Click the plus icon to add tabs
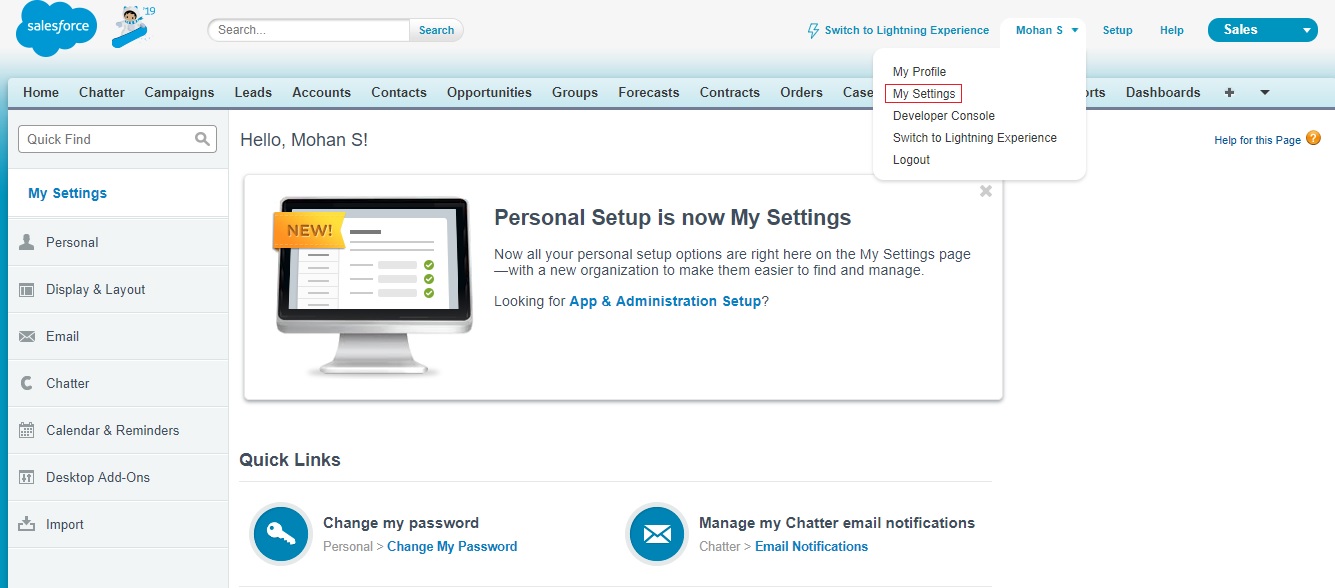Viewport: 1335px width, 588px height. (1228, 92)
